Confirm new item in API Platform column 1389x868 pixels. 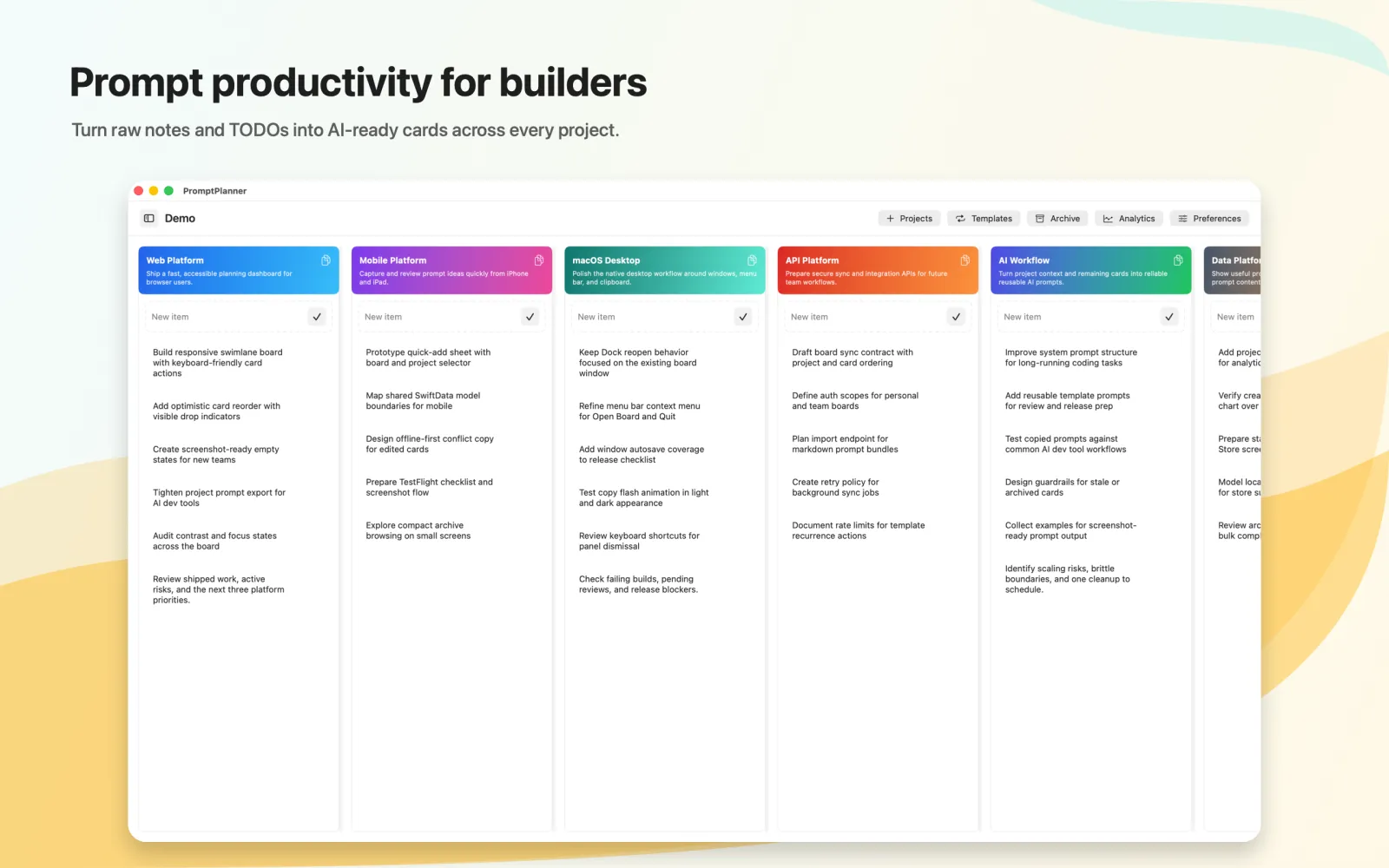click(956, 317)
